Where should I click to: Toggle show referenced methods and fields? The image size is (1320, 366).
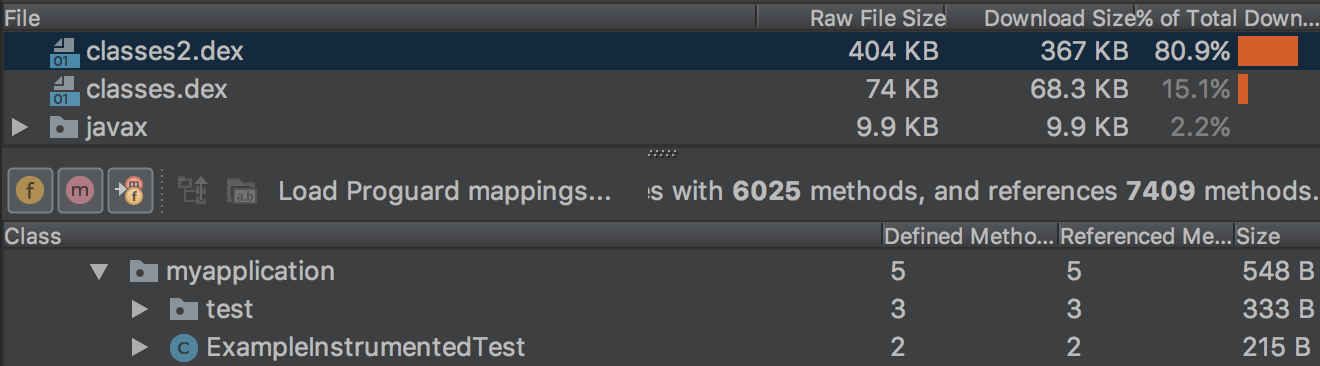coord(130,191)
